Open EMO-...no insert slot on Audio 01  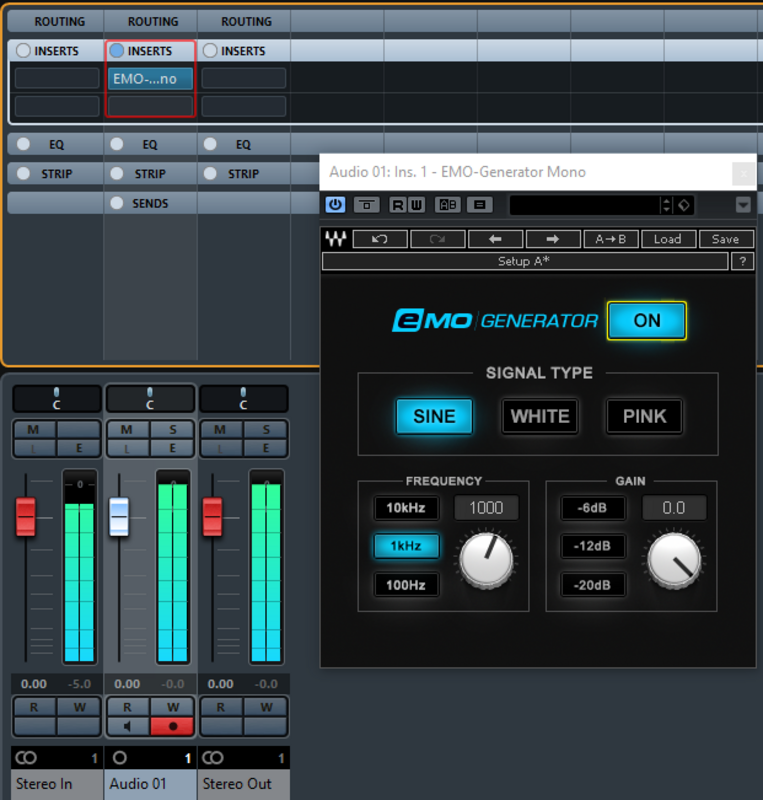(150, 79)
